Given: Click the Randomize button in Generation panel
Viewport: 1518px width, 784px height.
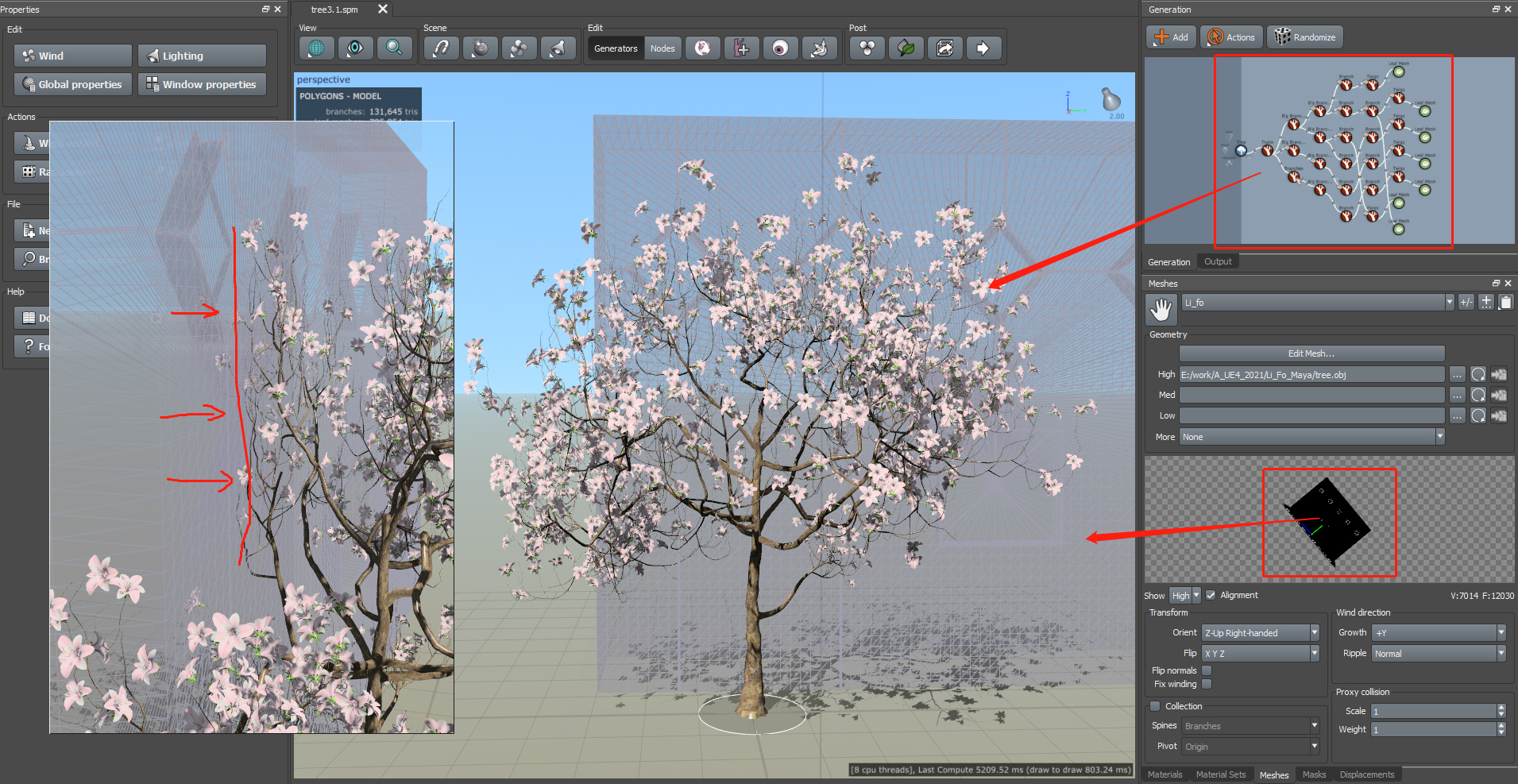Looking at the screenshot, I should [x=1306, y=37].
